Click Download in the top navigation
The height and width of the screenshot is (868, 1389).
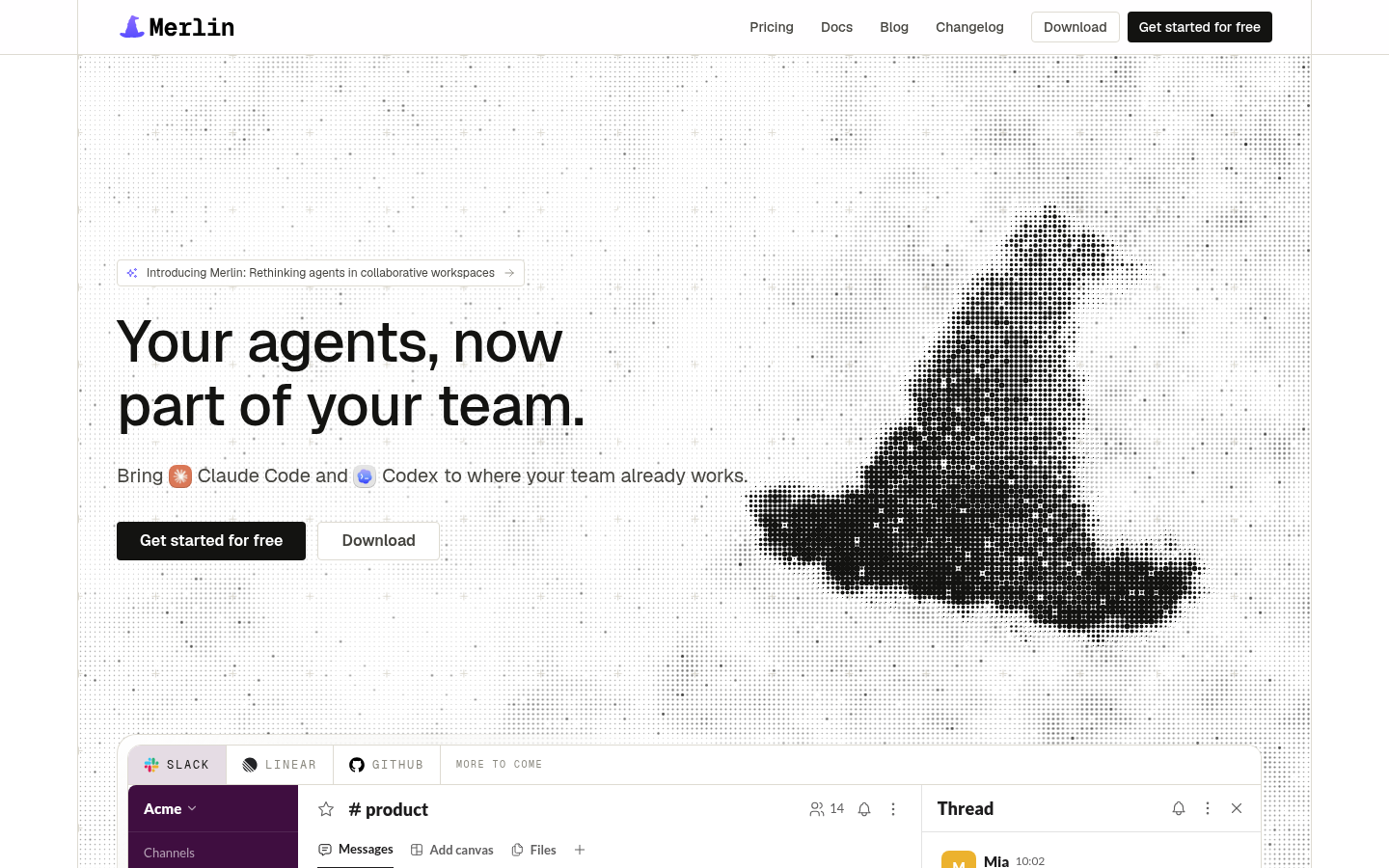pyautogui.click(x=1076, y=27)
